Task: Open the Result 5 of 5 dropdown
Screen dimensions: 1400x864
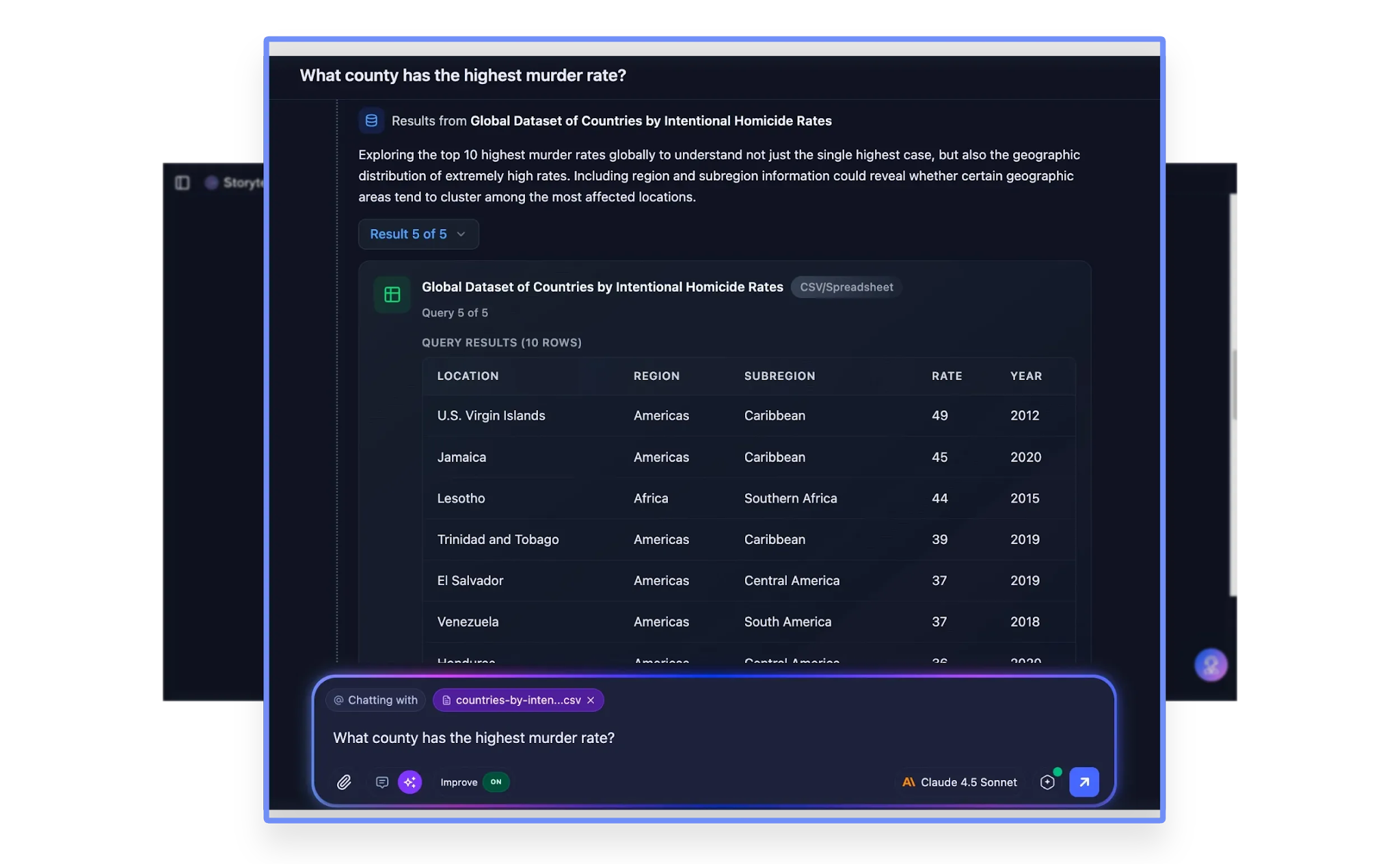Action: pyautogui.click(x=418, y=234)
